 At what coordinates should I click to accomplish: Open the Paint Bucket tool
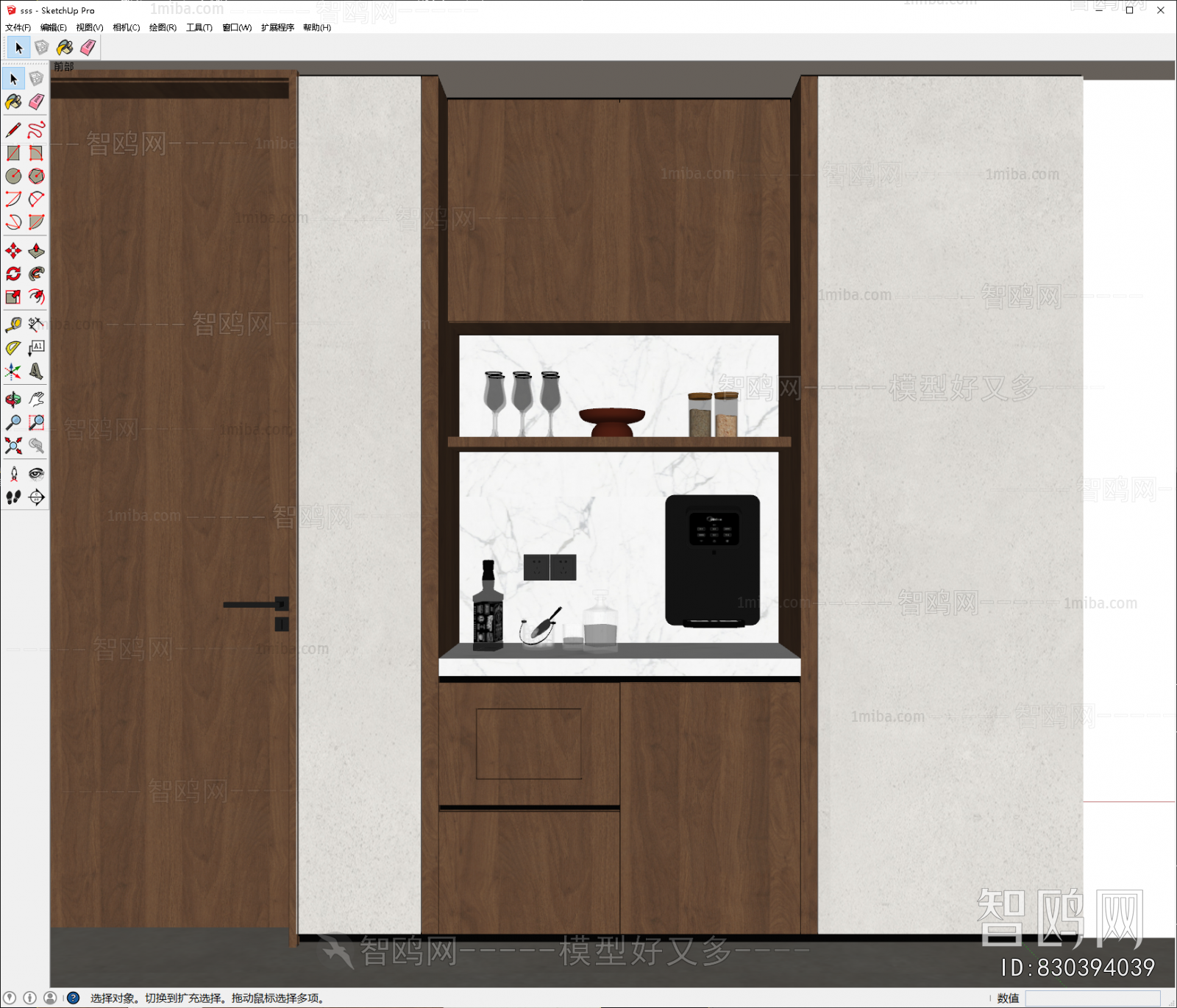13,102
